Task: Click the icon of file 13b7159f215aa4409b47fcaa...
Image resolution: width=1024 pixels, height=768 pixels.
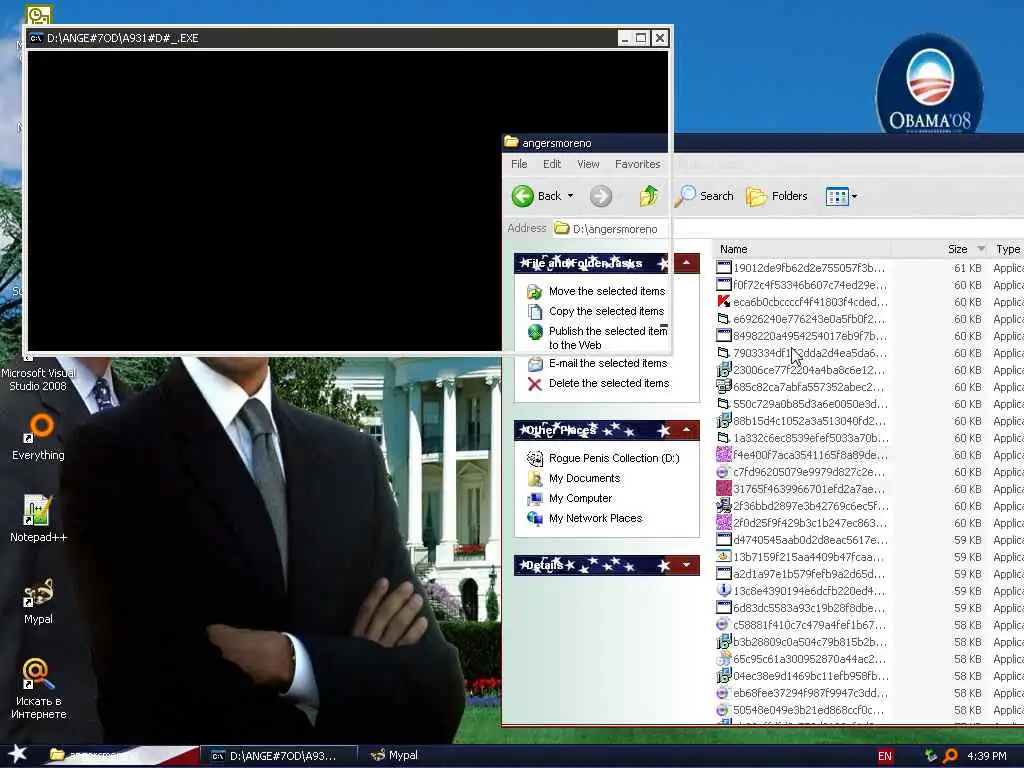Action: click(x=724, y=556)
